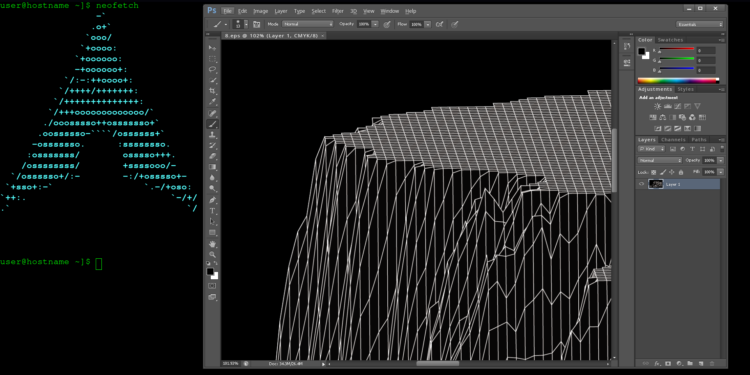The height and width of the screenshot is (375, 750).
Task: Add a Brightness/Contrast adjustment
Action: tap(658, 106)
